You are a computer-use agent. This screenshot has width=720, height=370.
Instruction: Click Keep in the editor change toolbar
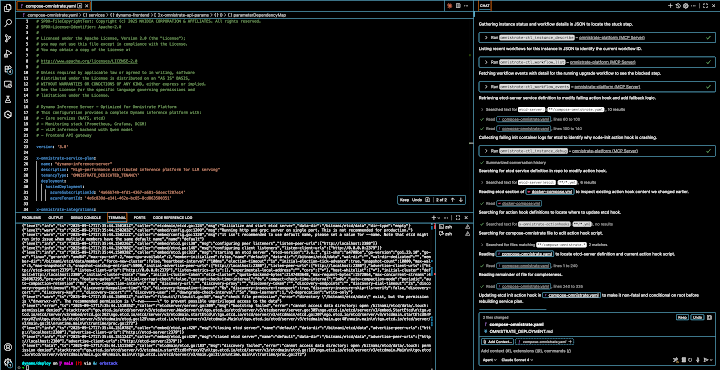tap(404, 200)
